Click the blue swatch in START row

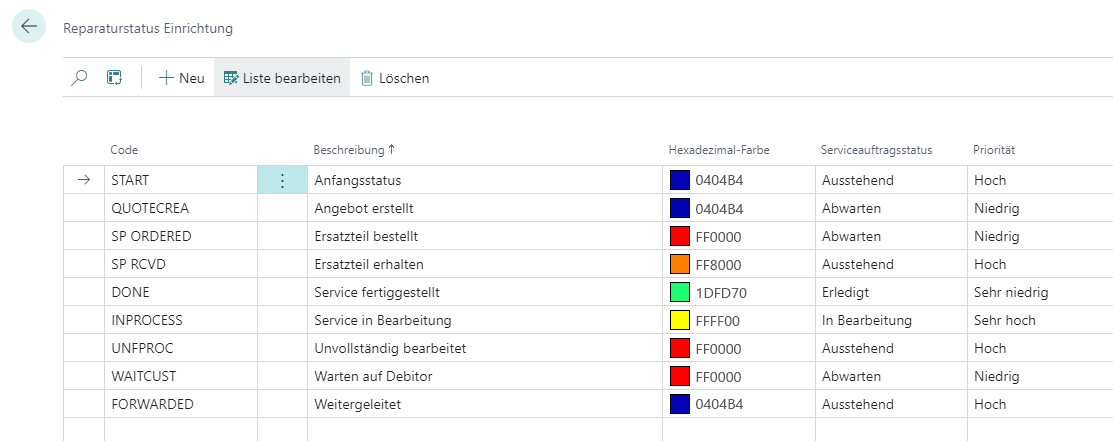pyautogui.click(x=680, y=180)
